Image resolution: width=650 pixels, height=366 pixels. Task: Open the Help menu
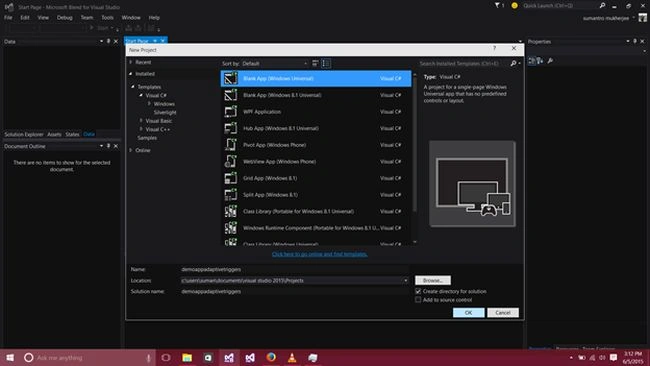point(154,17)
